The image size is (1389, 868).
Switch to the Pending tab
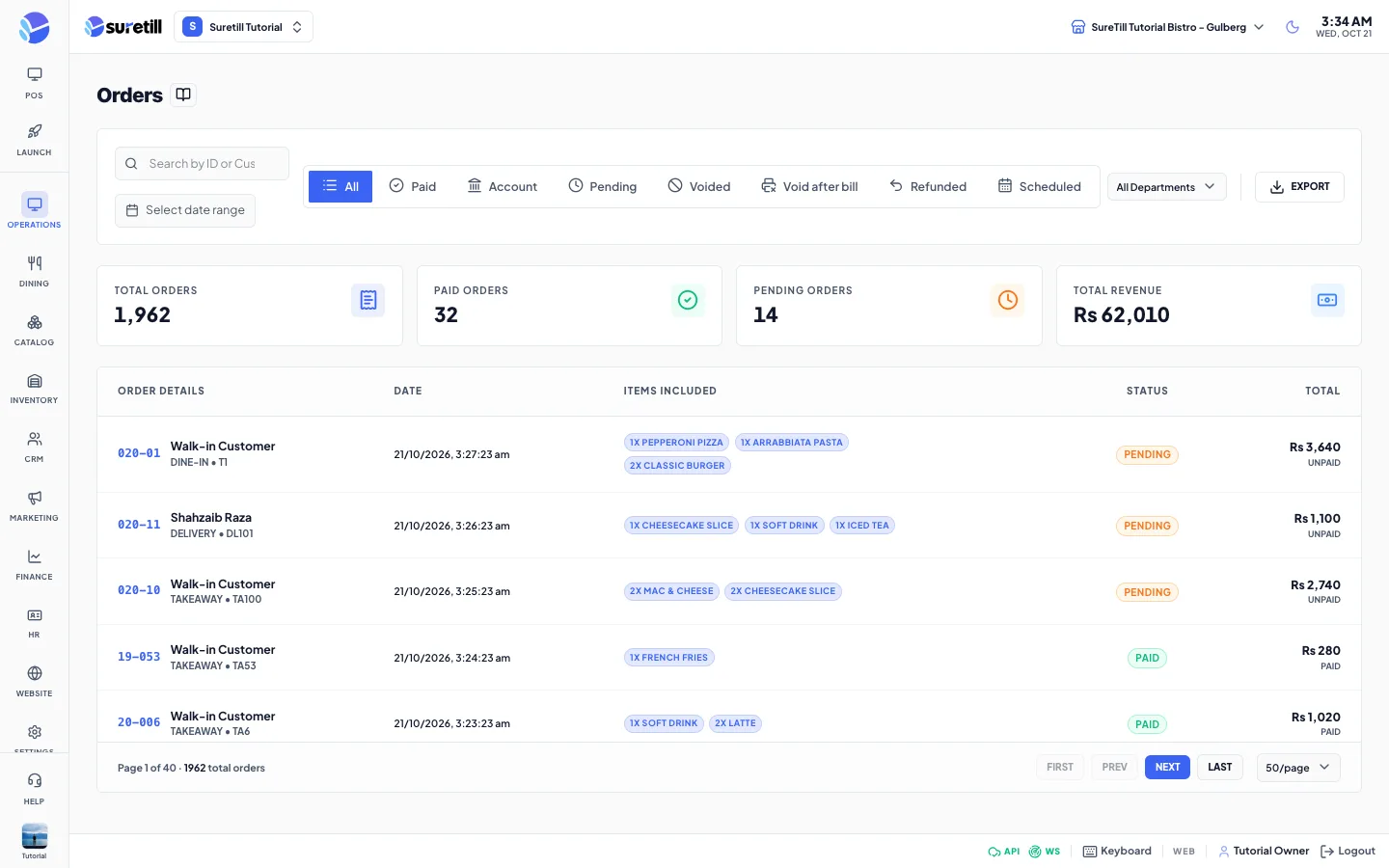click(x=603, y=186)
